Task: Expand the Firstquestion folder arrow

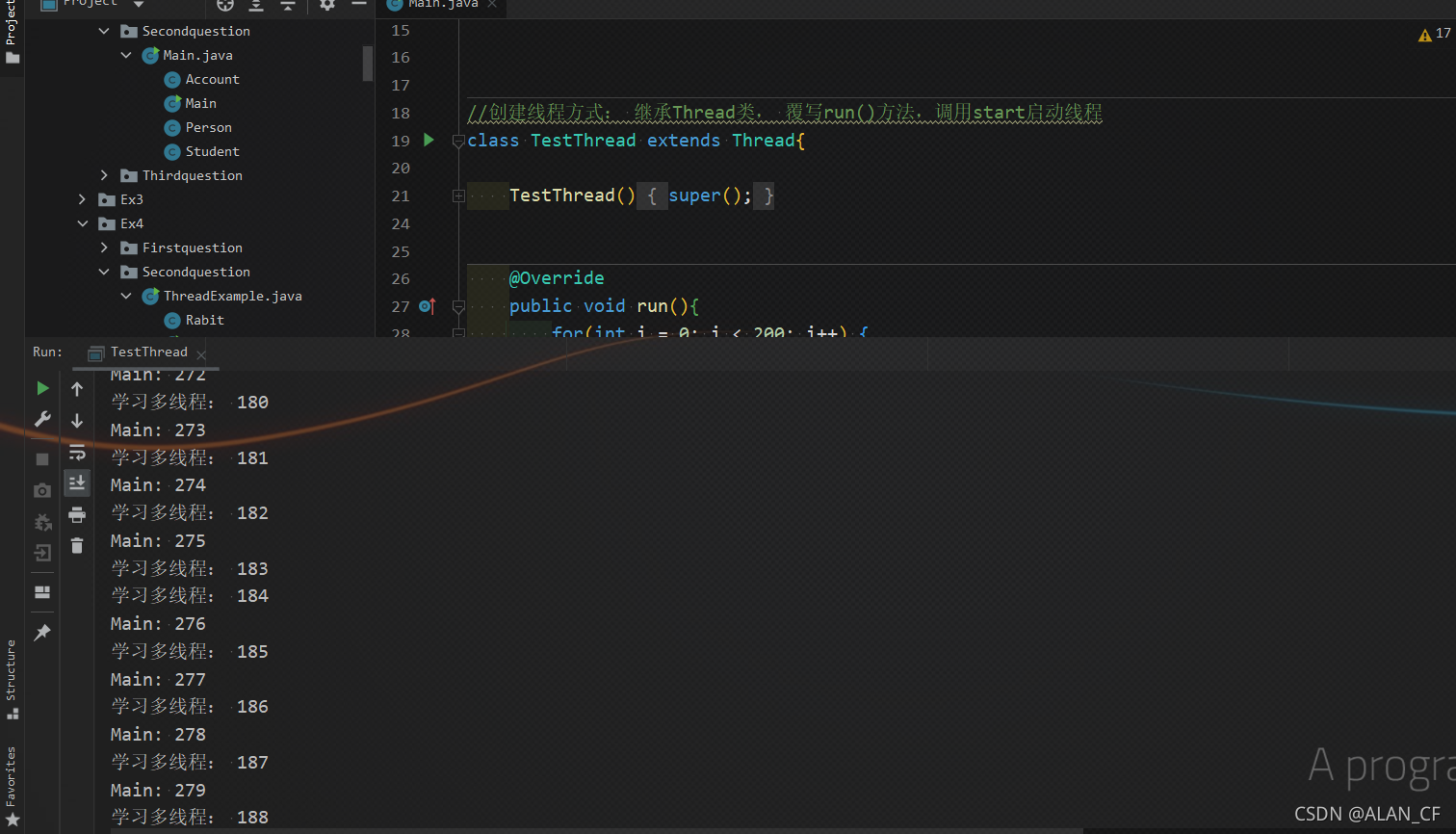Action: coord(104,248)
